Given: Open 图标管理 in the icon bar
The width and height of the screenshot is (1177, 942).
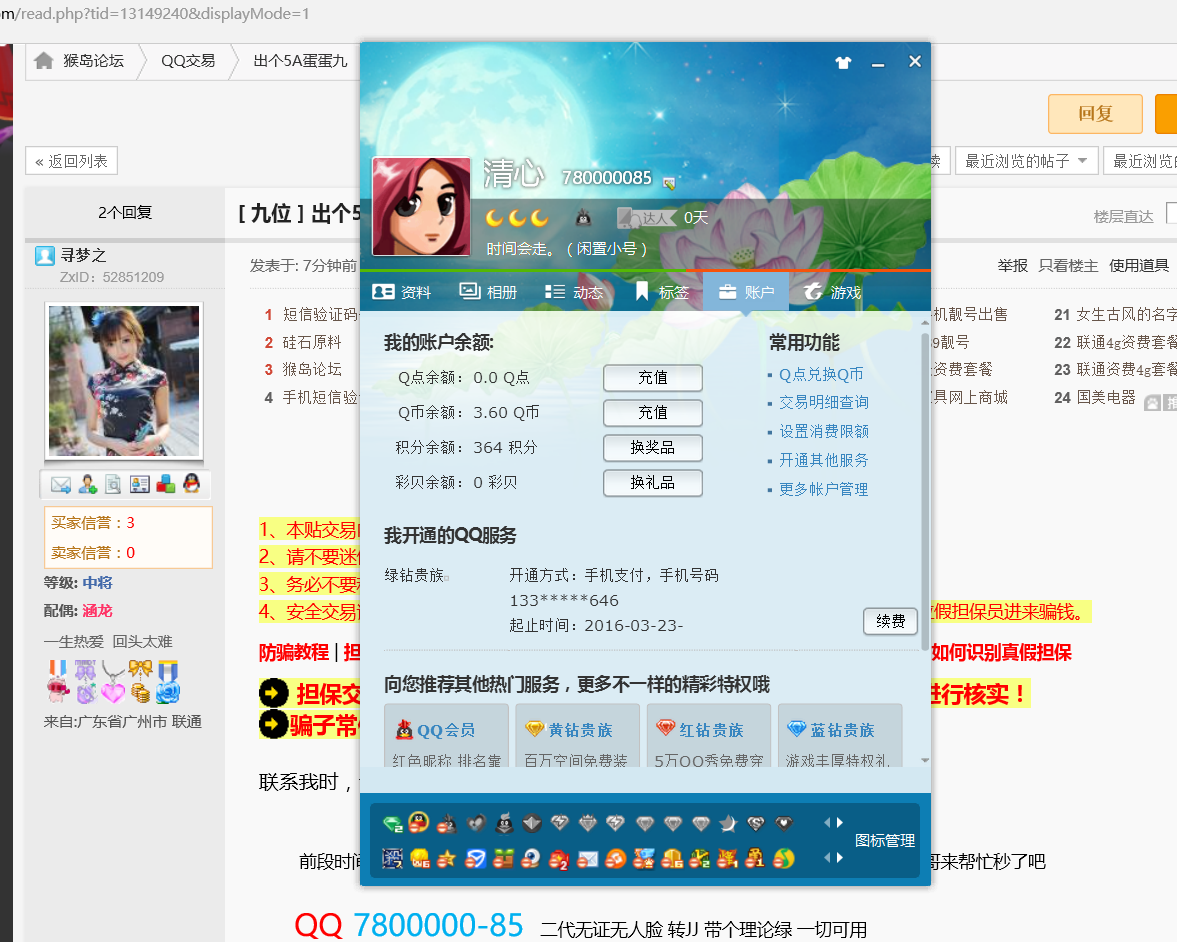Looking at the screenshot, I should (x=885, y=841).
